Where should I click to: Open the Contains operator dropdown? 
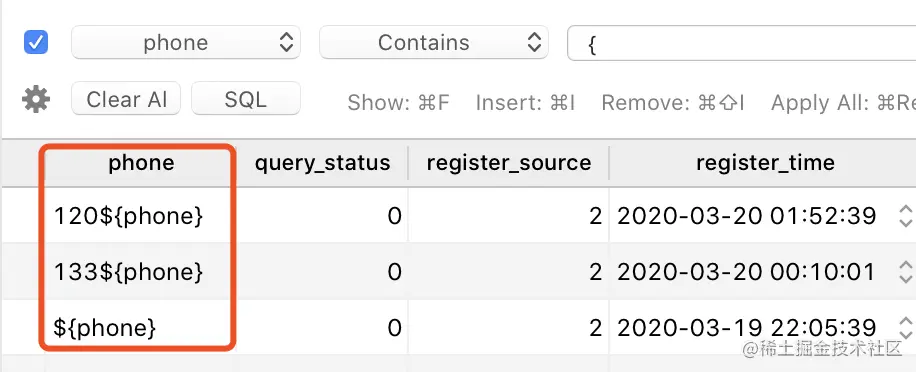433,42
